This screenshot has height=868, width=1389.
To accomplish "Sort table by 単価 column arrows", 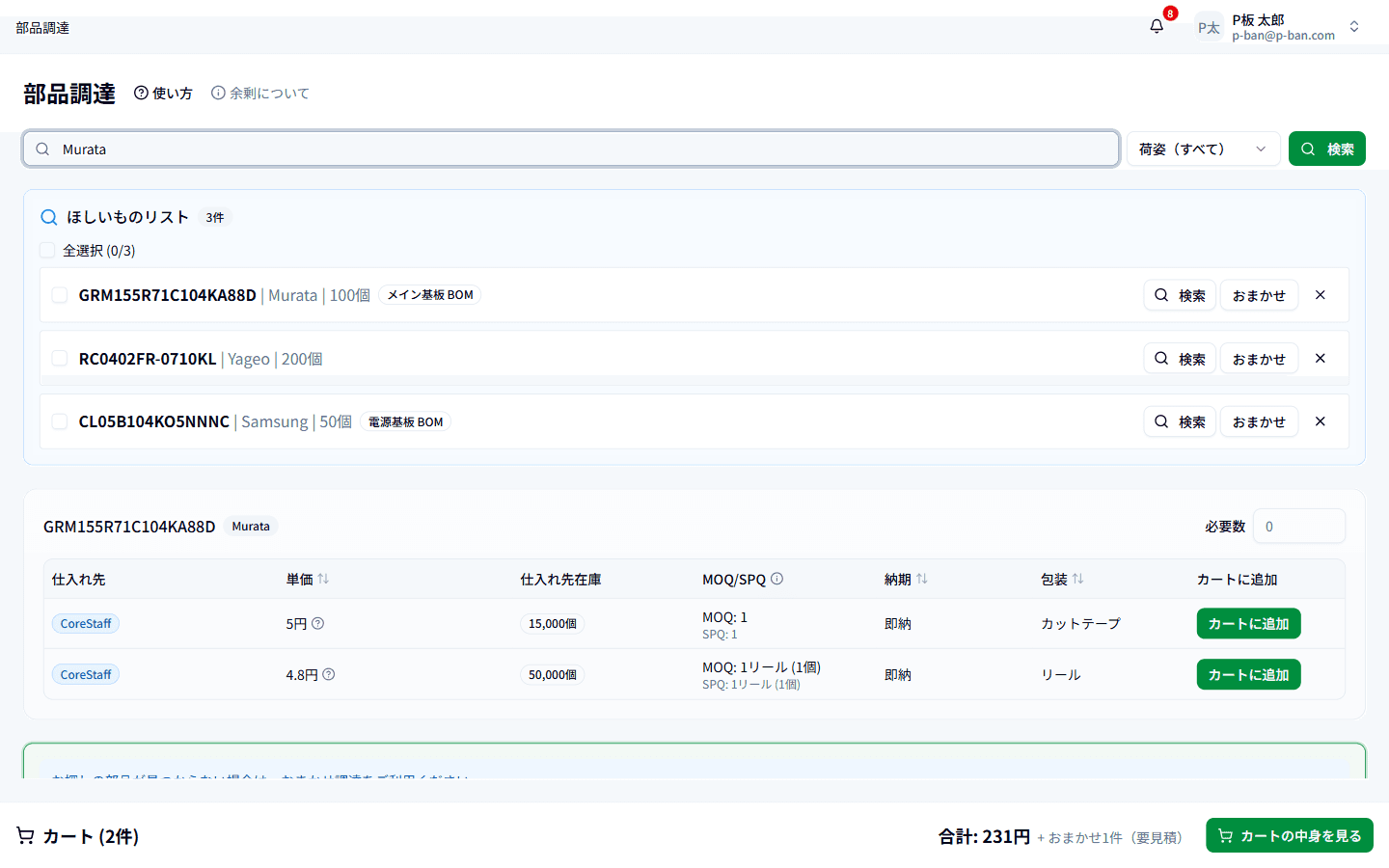I will pos(323,579).
